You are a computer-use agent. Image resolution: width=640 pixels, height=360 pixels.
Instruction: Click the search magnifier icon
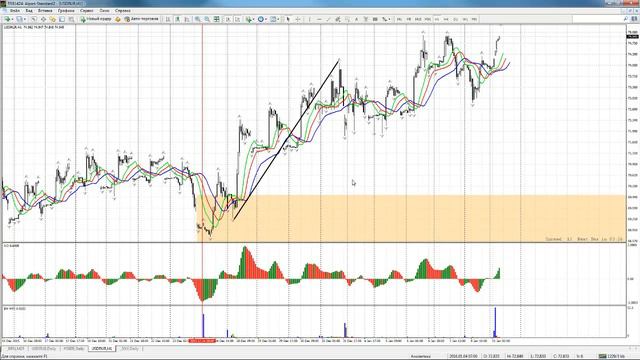point(625,19)
